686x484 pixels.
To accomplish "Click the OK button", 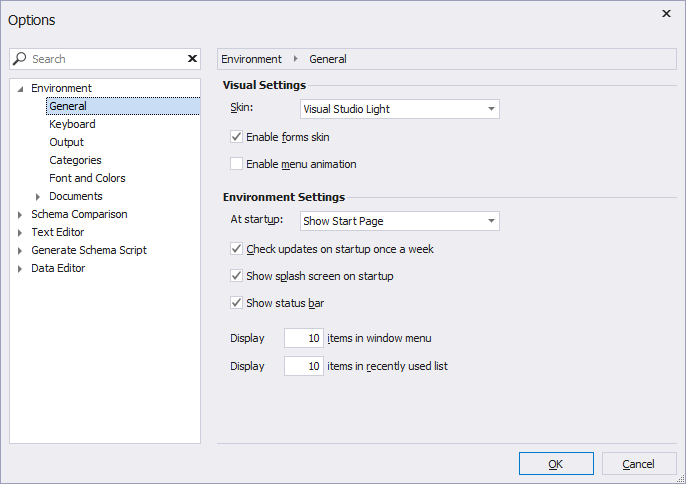I will coord(556,463).
